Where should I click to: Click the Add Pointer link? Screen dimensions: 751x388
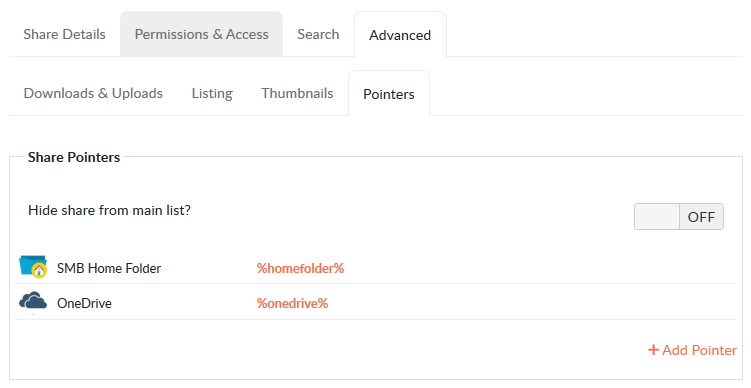pyautogui.click(x=692, y=350)
